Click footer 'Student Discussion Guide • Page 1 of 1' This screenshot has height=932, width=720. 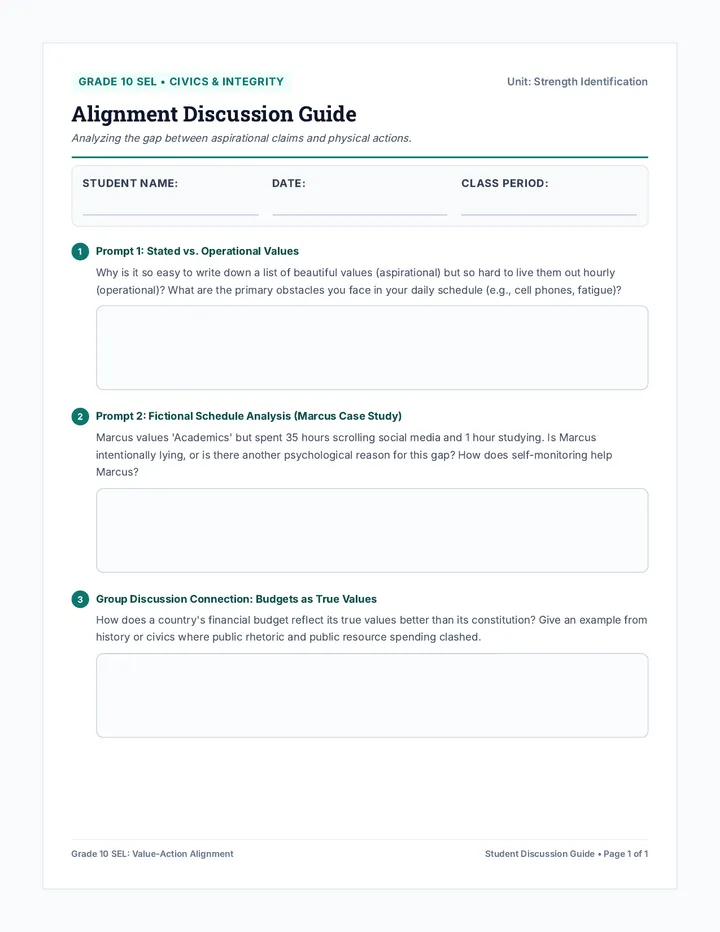[567, 854]
